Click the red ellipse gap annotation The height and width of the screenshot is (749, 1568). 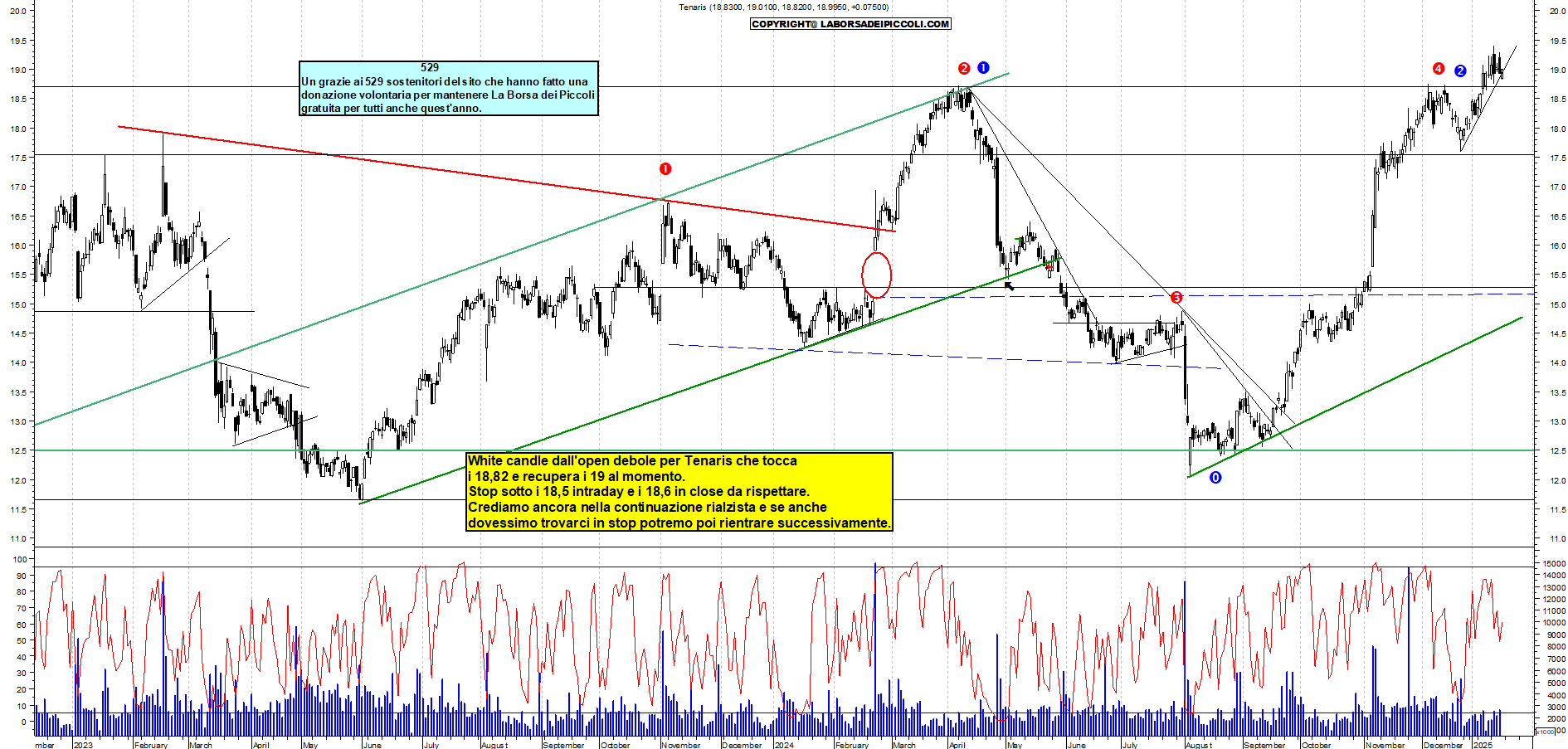(x=877, y=275)
